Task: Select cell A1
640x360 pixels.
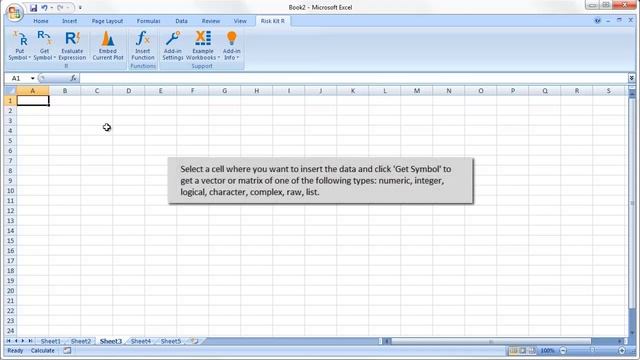Action: [x=33, y=100]
